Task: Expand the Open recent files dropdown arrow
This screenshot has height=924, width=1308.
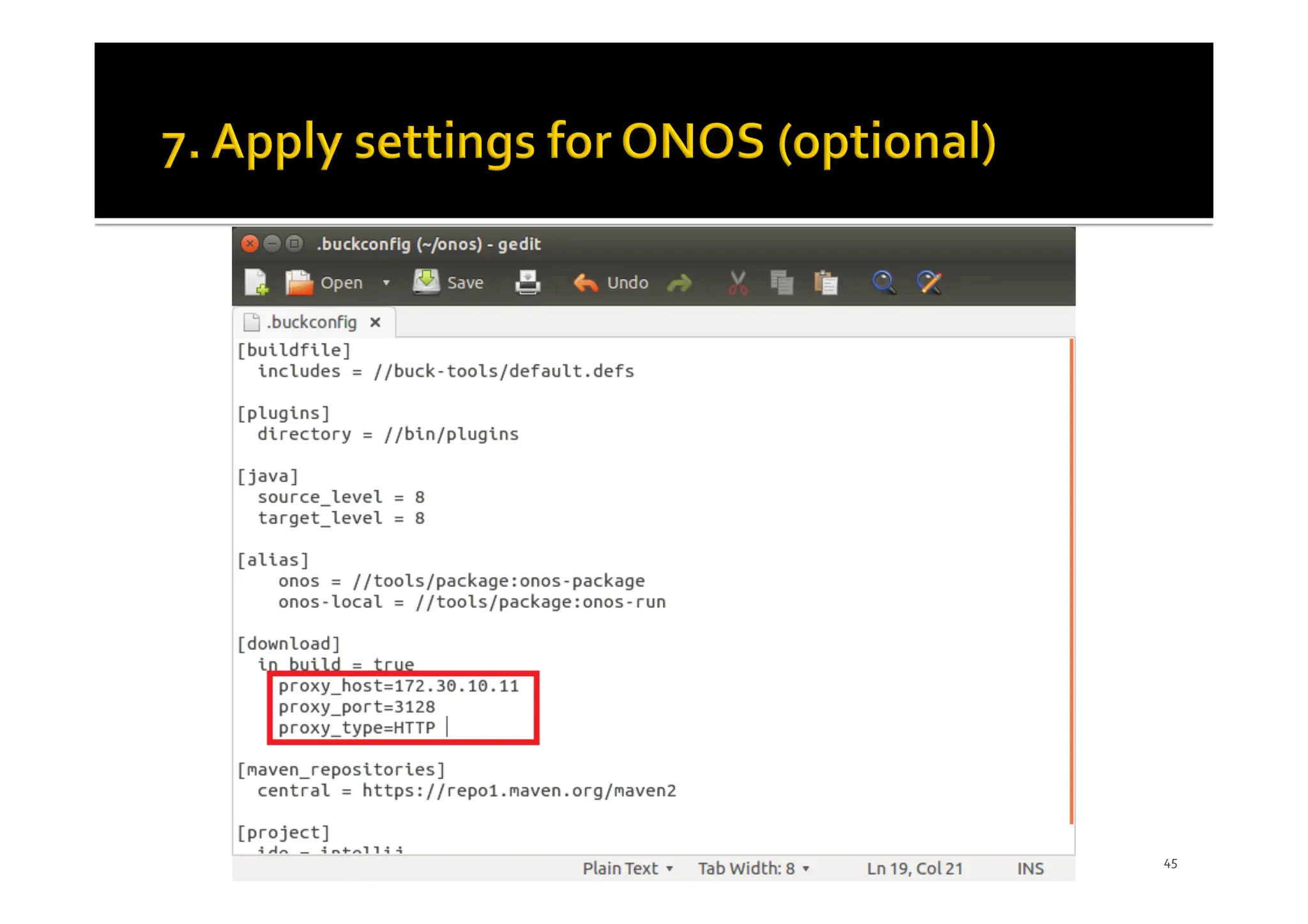Action: pos(386,282)
